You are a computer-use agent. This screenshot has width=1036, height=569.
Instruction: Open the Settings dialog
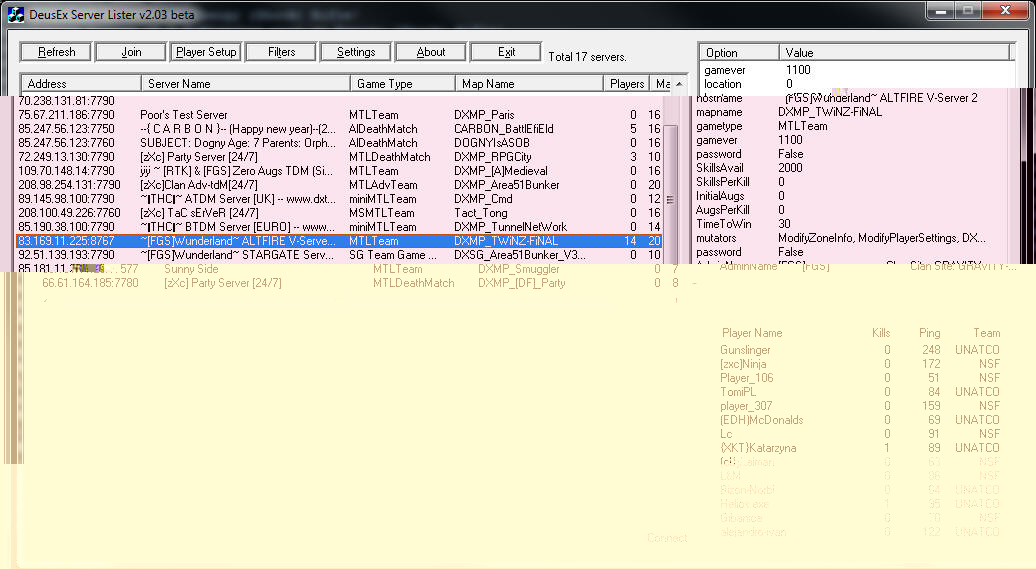coord(356,52)
